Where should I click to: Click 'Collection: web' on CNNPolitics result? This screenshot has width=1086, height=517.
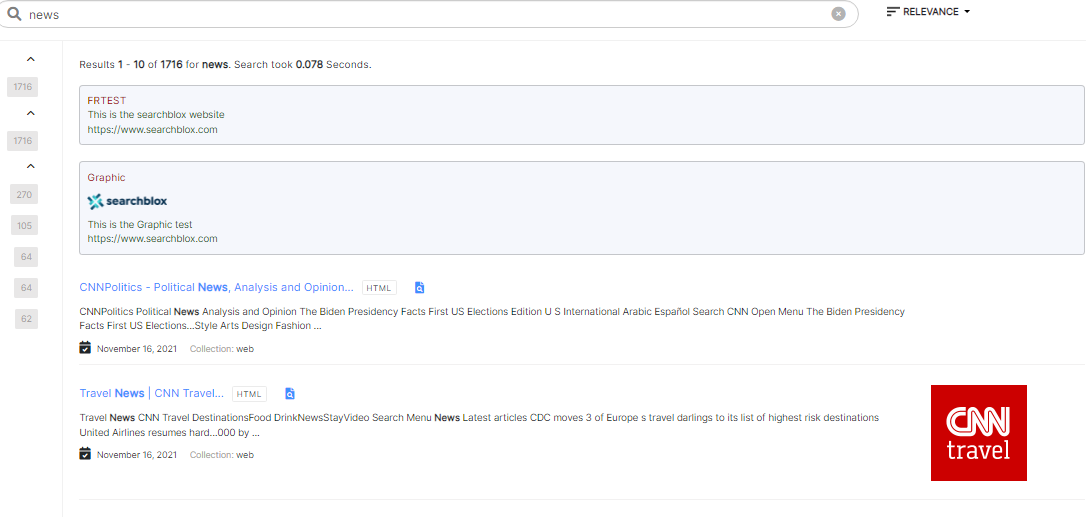coord(222,349)
